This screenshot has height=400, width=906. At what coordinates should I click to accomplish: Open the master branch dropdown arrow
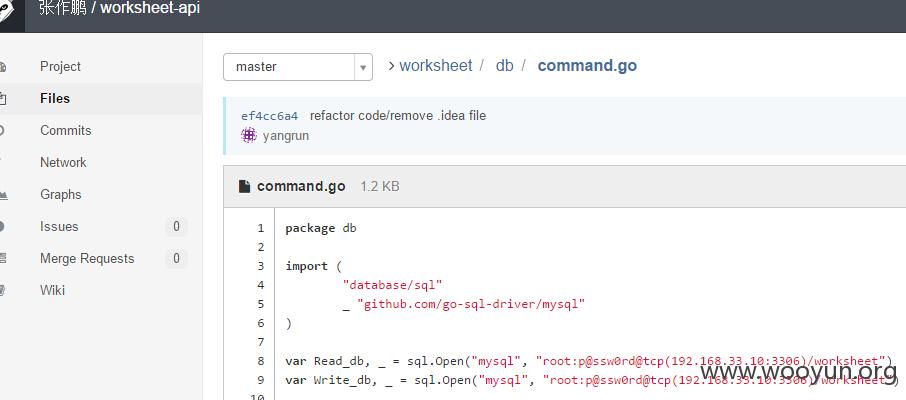click(x=363, y=68)
